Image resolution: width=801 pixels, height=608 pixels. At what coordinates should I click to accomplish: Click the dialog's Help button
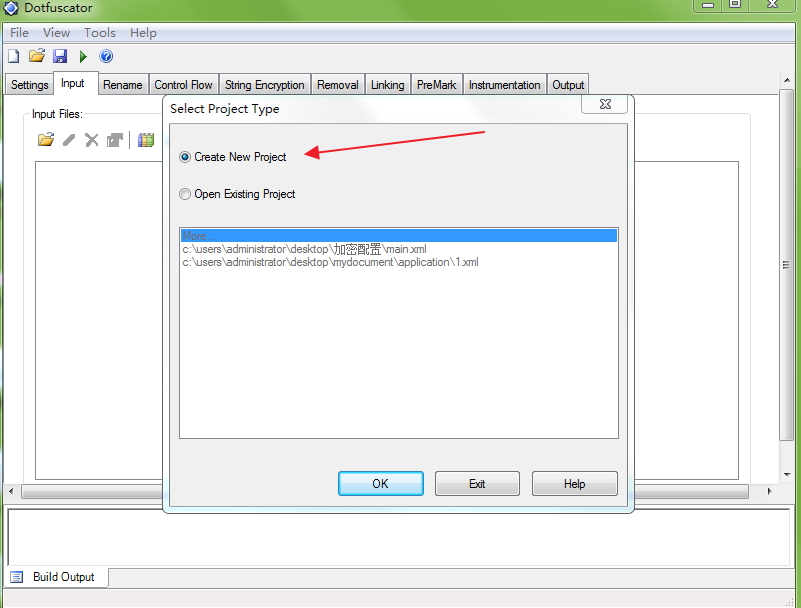[575, 483]
